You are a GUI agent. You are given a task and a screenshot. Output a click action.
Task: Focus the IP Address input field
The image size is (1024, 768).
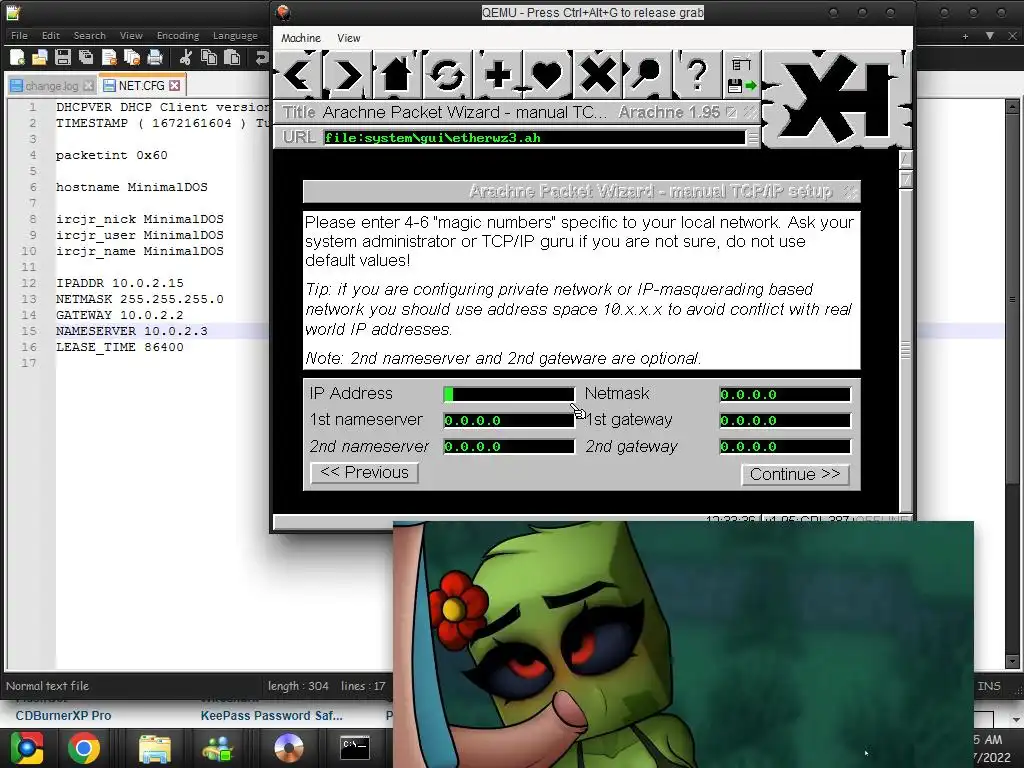pos(509,394)
